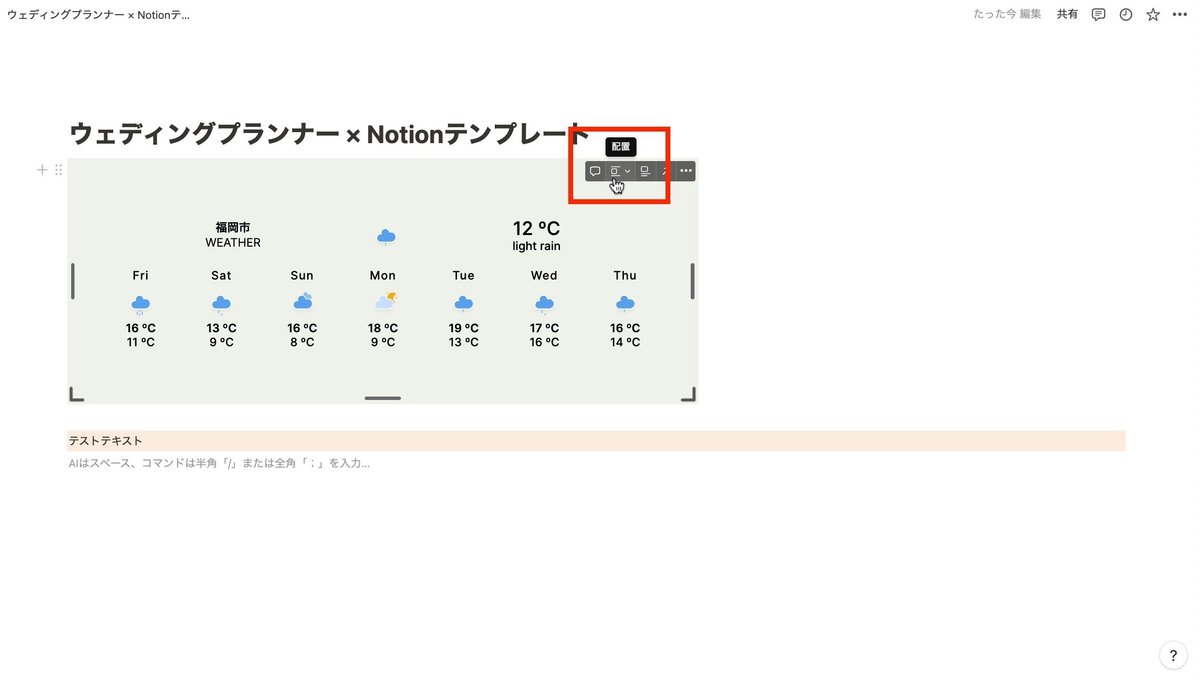Click the page title breadcrumb in top bar
The height and width of the screenshot is (680, 1200).
tap(99, 15)
